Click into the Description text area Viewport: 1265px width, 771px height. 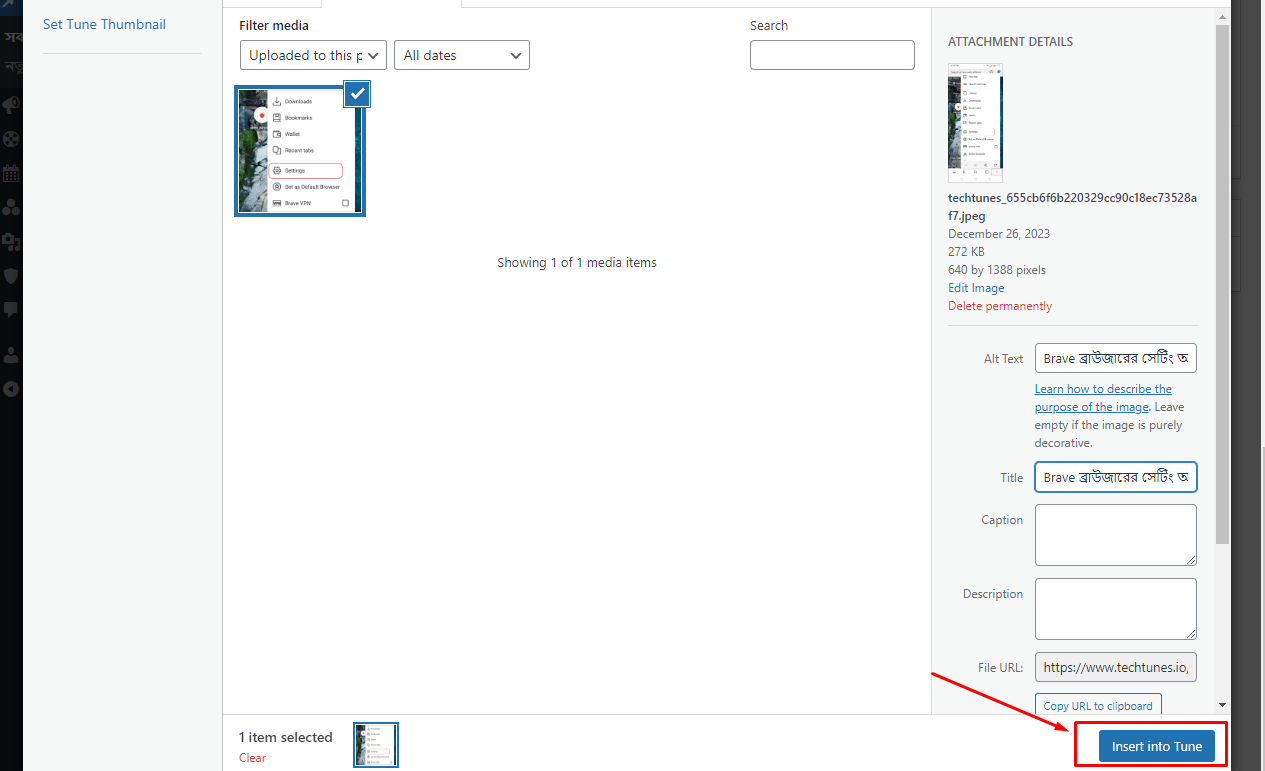pos(1115,609)
